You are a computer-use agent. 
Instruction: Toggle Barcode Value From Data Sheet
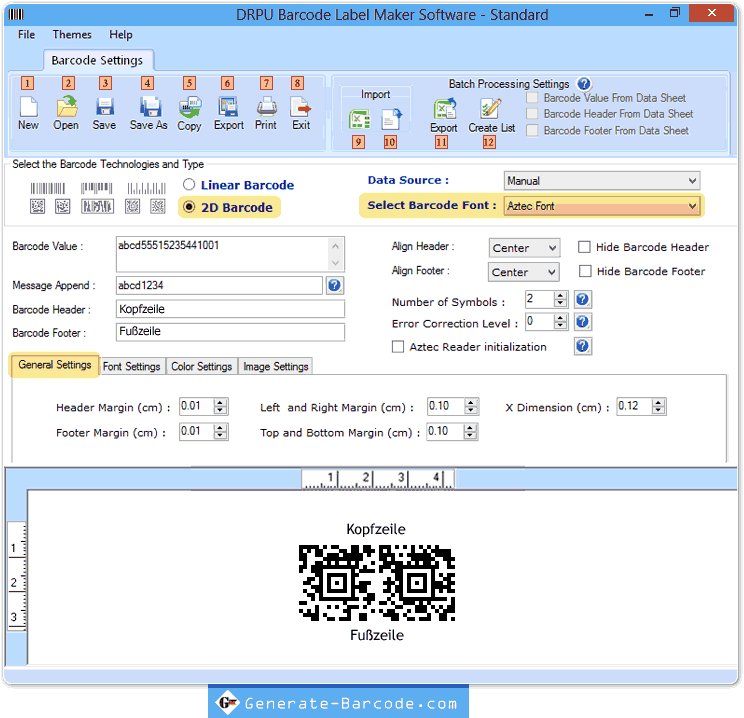[532, 98]
